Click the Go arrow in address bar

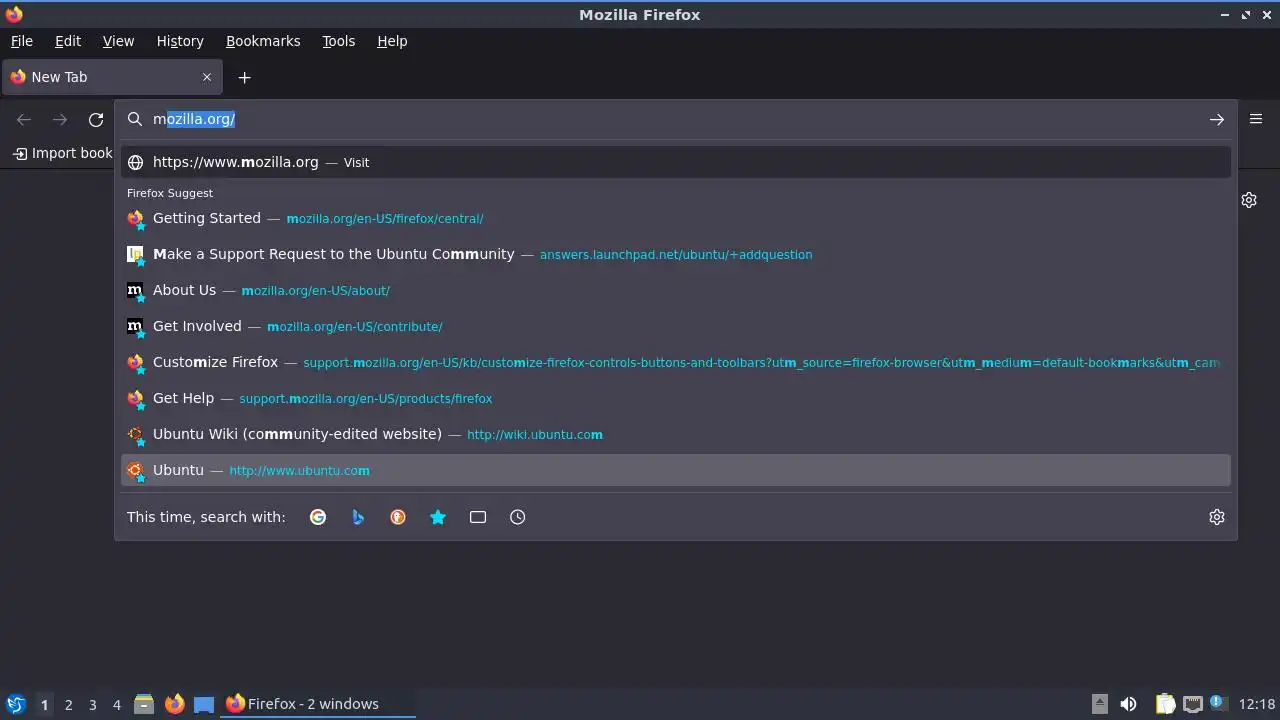coord(1216,119)
